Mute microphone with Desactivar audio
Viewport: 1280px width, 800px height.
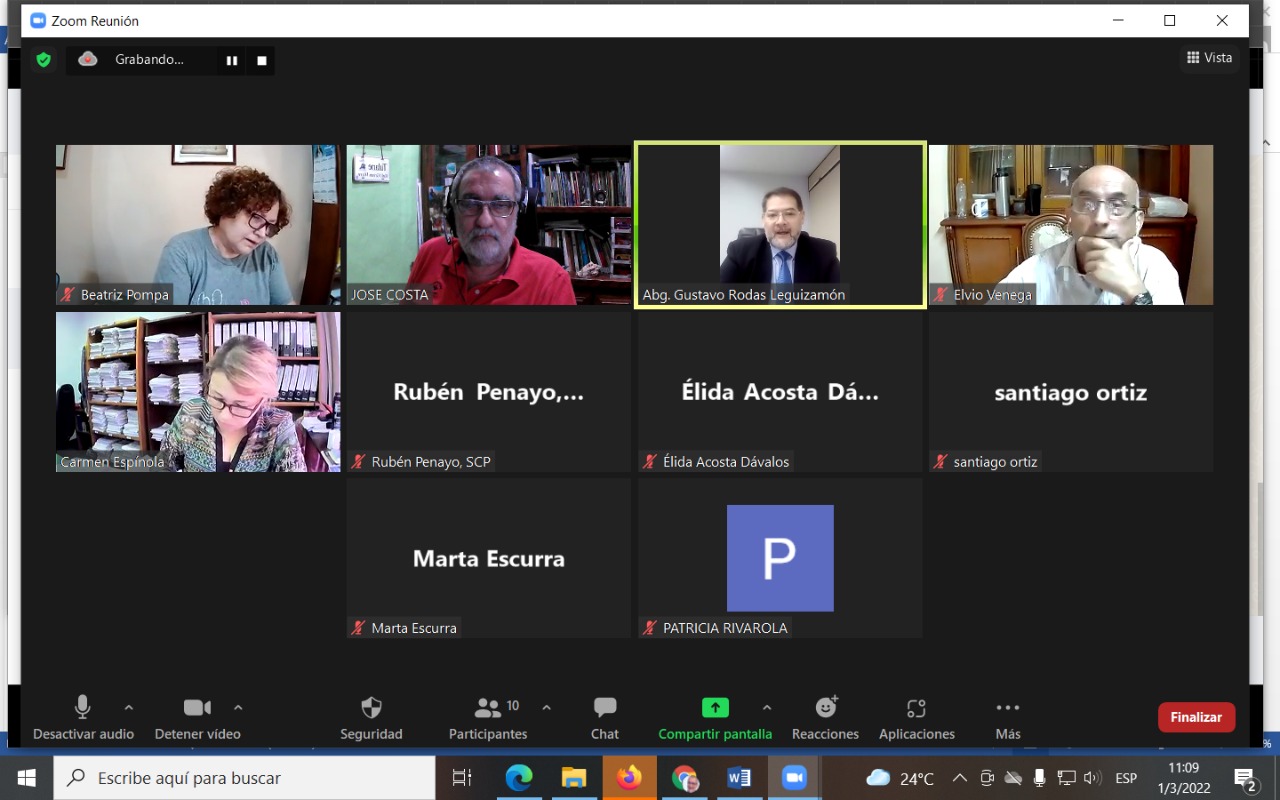click(x=83, y=709)
